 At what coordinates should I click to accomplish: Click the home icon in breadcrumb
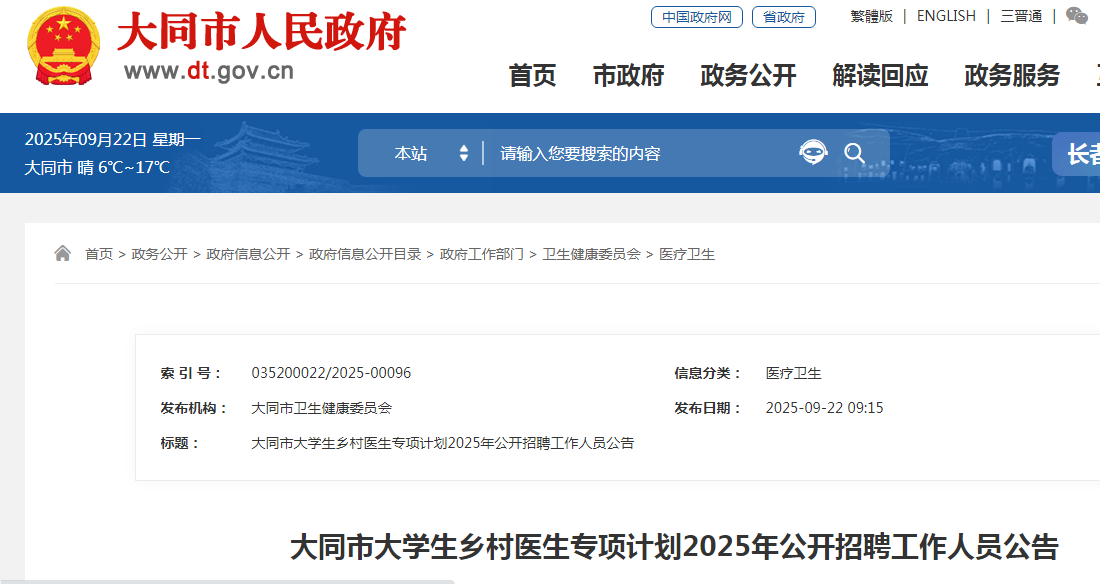click(x=63, y=254)
